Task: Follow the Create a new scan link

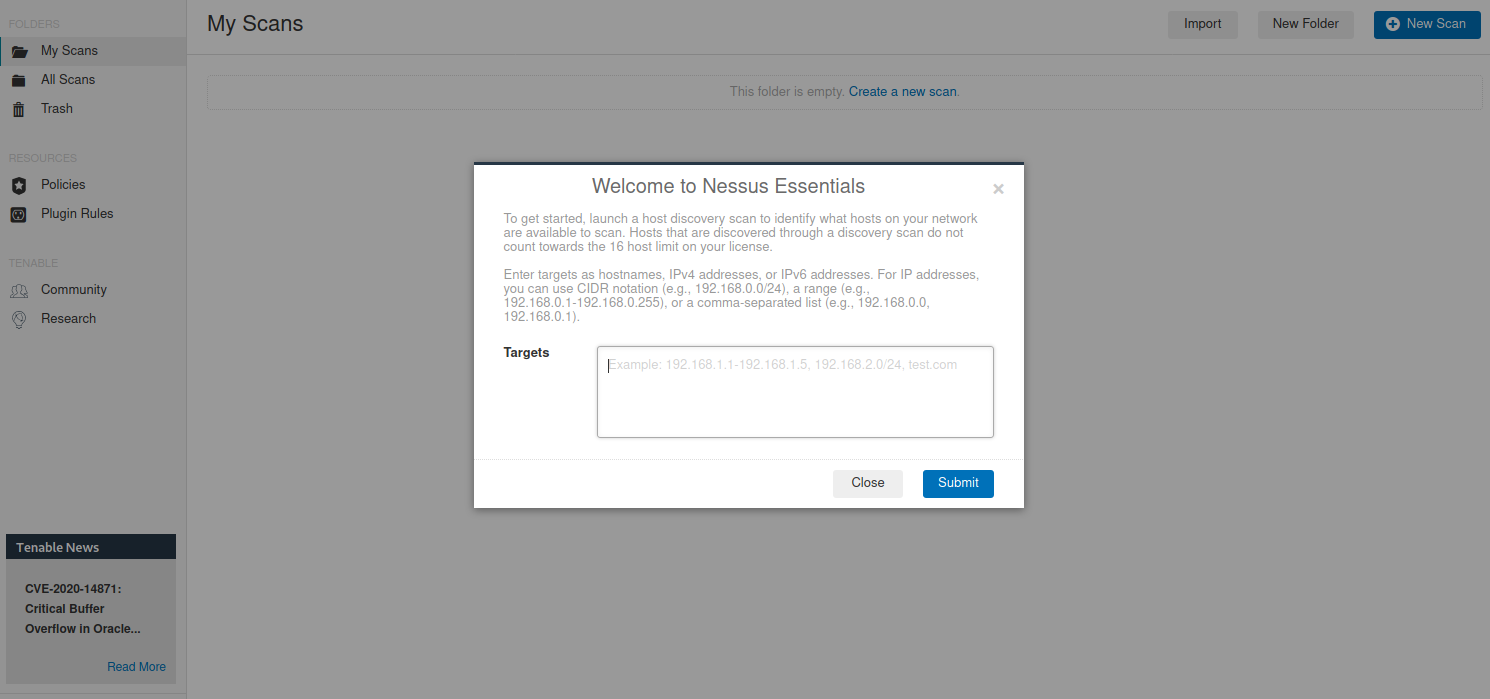Action: pyautogui.click(x=902, y=92)
